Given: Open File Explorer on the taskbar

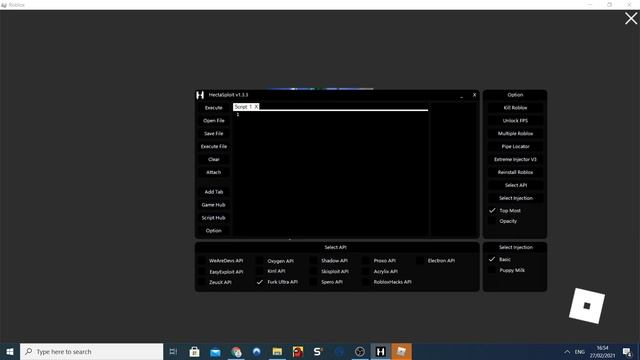Looking at the screenshot, I should [277, 351].
